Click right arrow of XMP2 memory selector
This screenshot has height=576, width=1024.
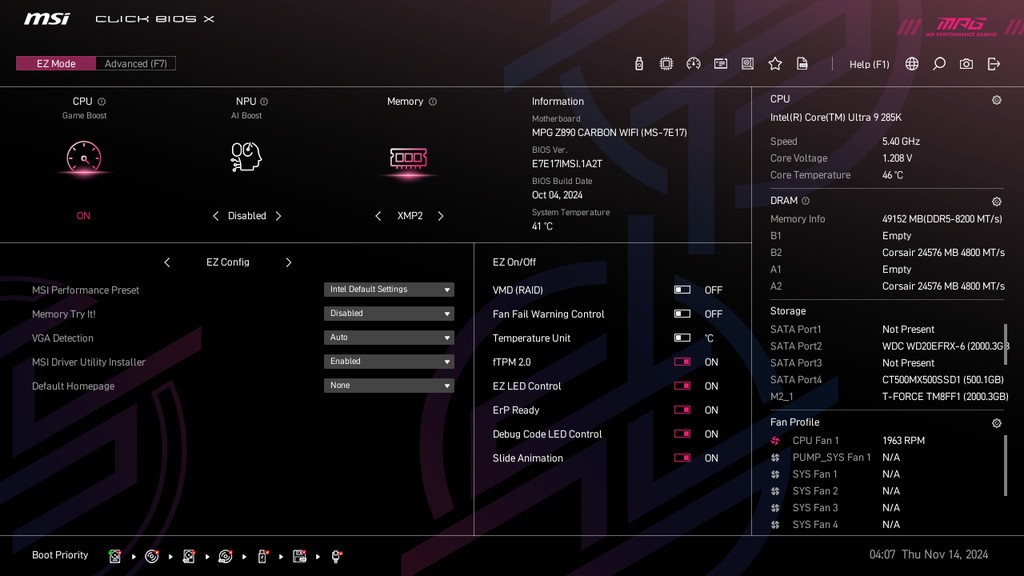click(x=441, y=216)
